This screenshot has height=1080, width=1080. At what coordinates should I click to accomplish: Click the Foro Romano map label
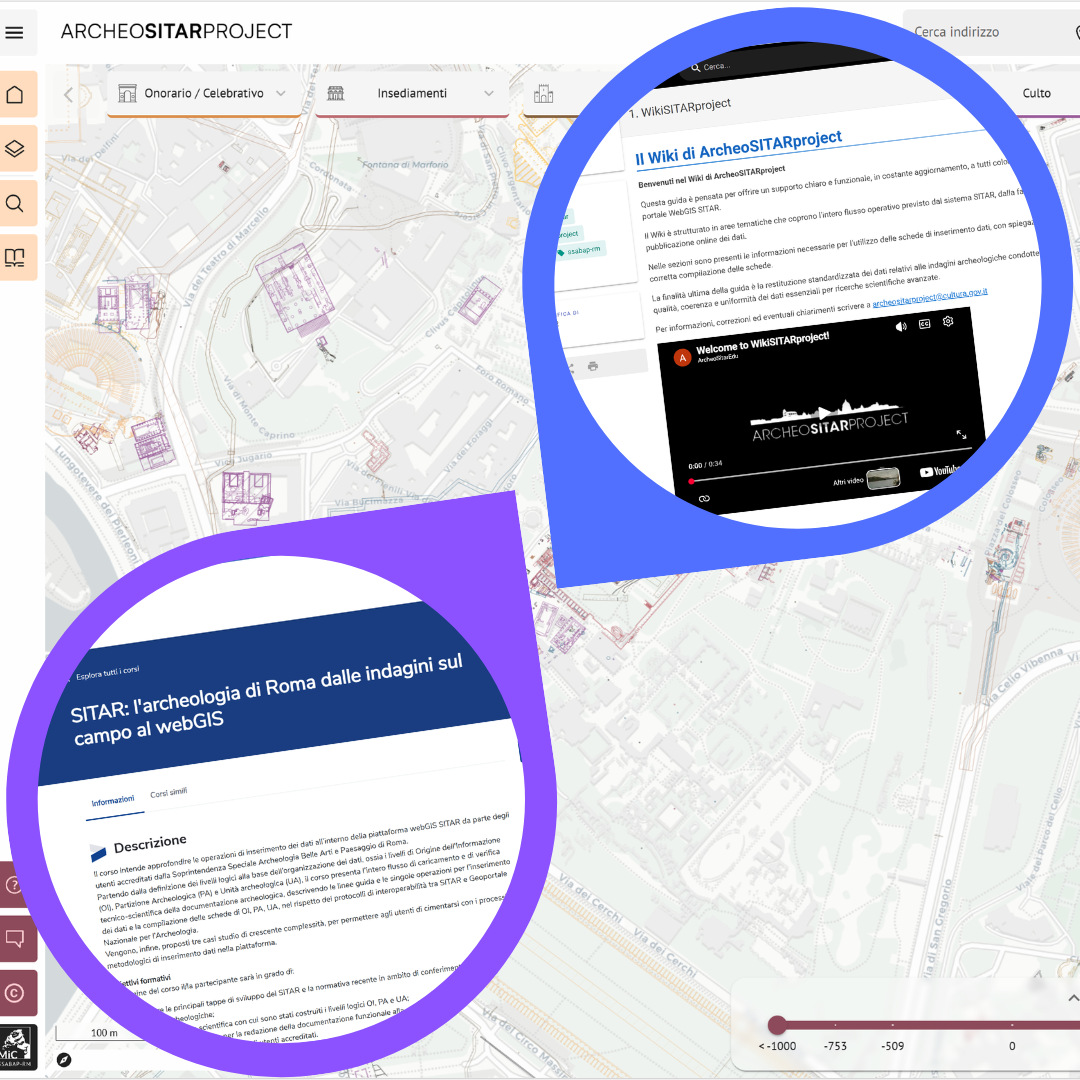(x=502, y=384)
